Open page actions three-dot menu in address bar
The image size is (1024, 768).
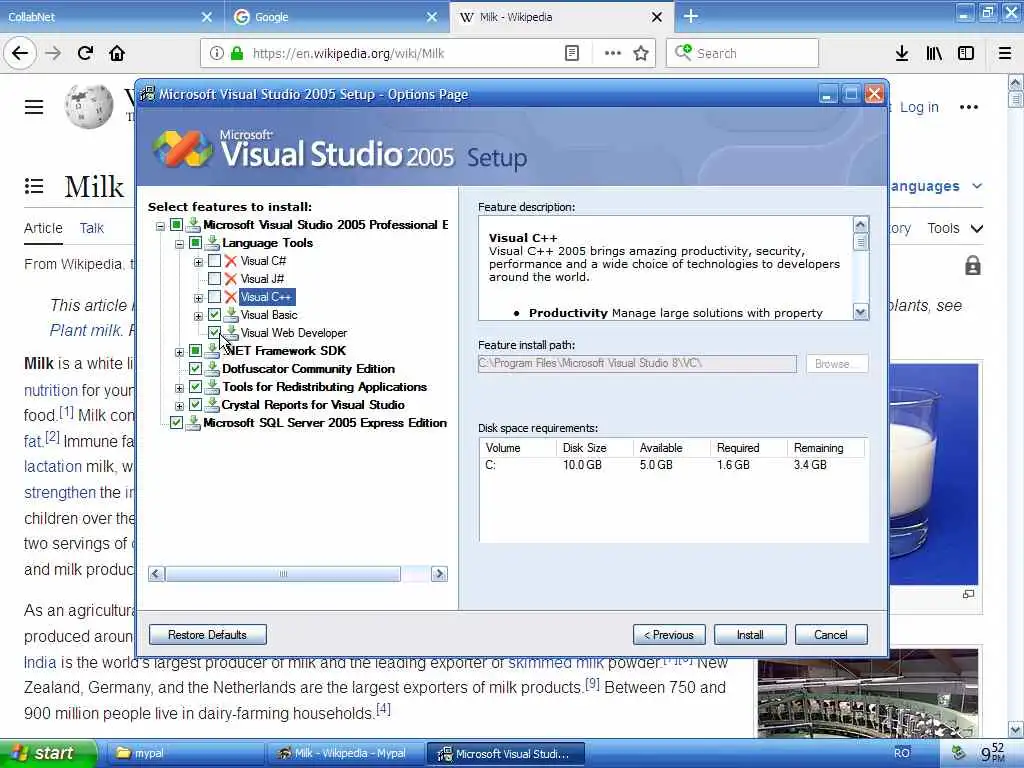coord(613,53)
